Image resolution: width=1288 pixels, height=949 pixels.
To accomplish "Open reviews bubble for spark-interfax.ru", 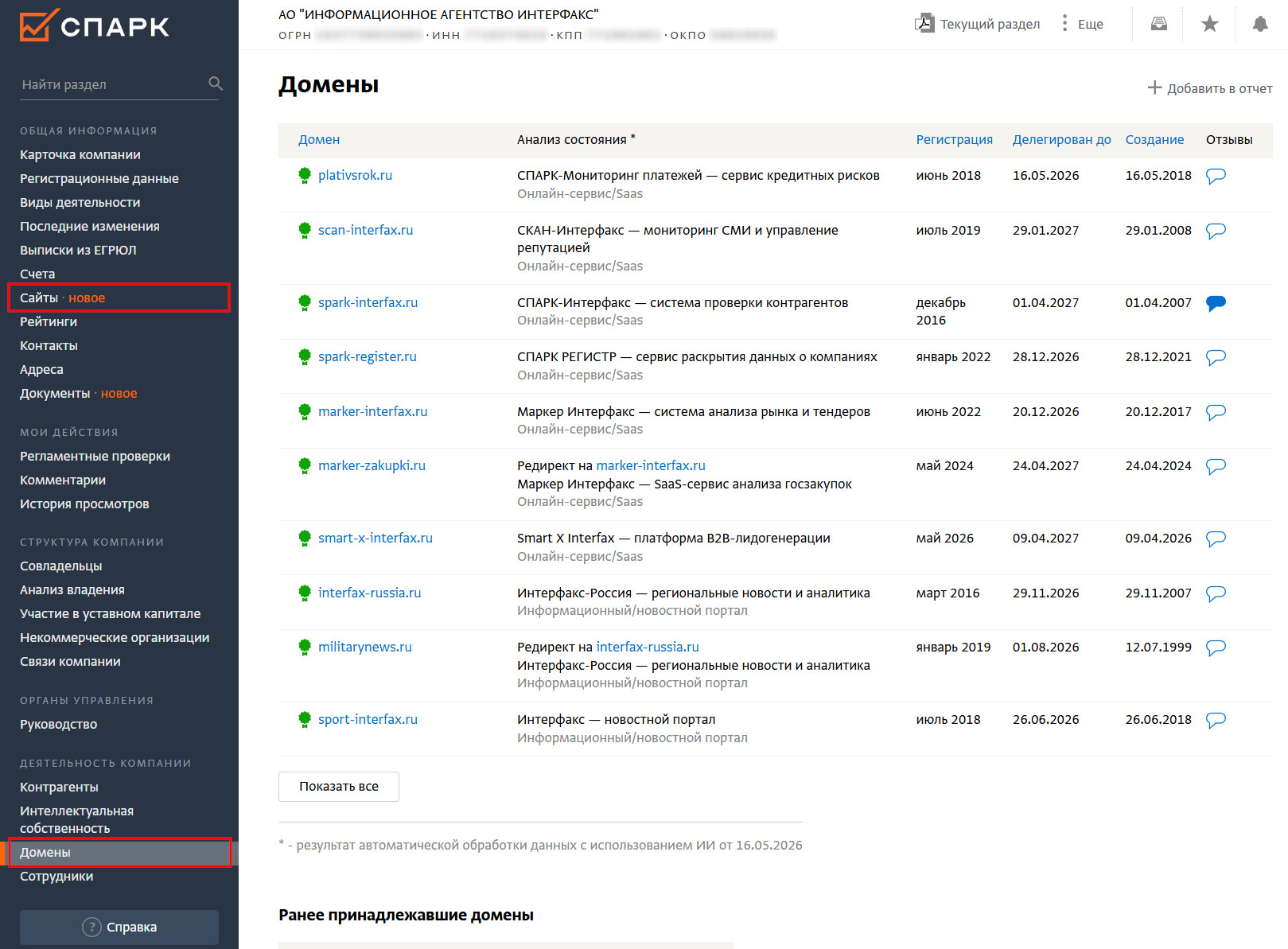I will pos(1216,303).
